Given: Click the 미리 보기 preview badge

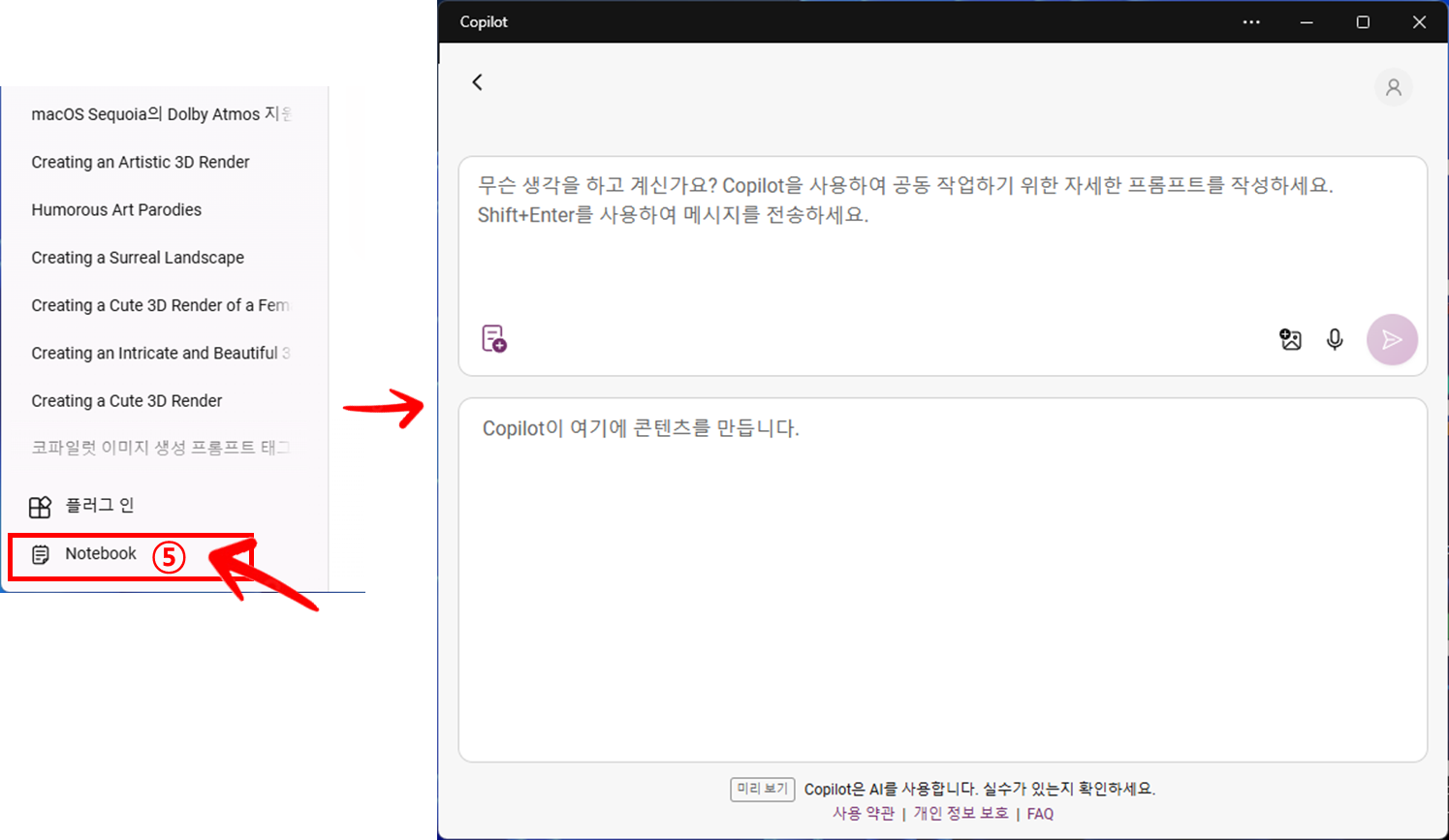Looking at the screenshot, I should [x=763, y=790].
